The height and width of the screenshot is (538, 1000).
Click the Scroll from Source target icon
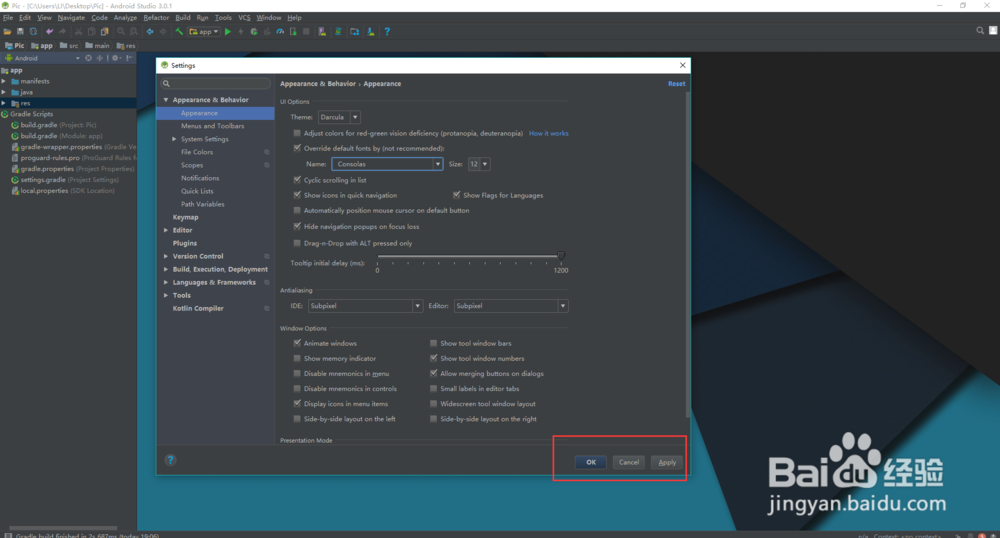[89, 58]
